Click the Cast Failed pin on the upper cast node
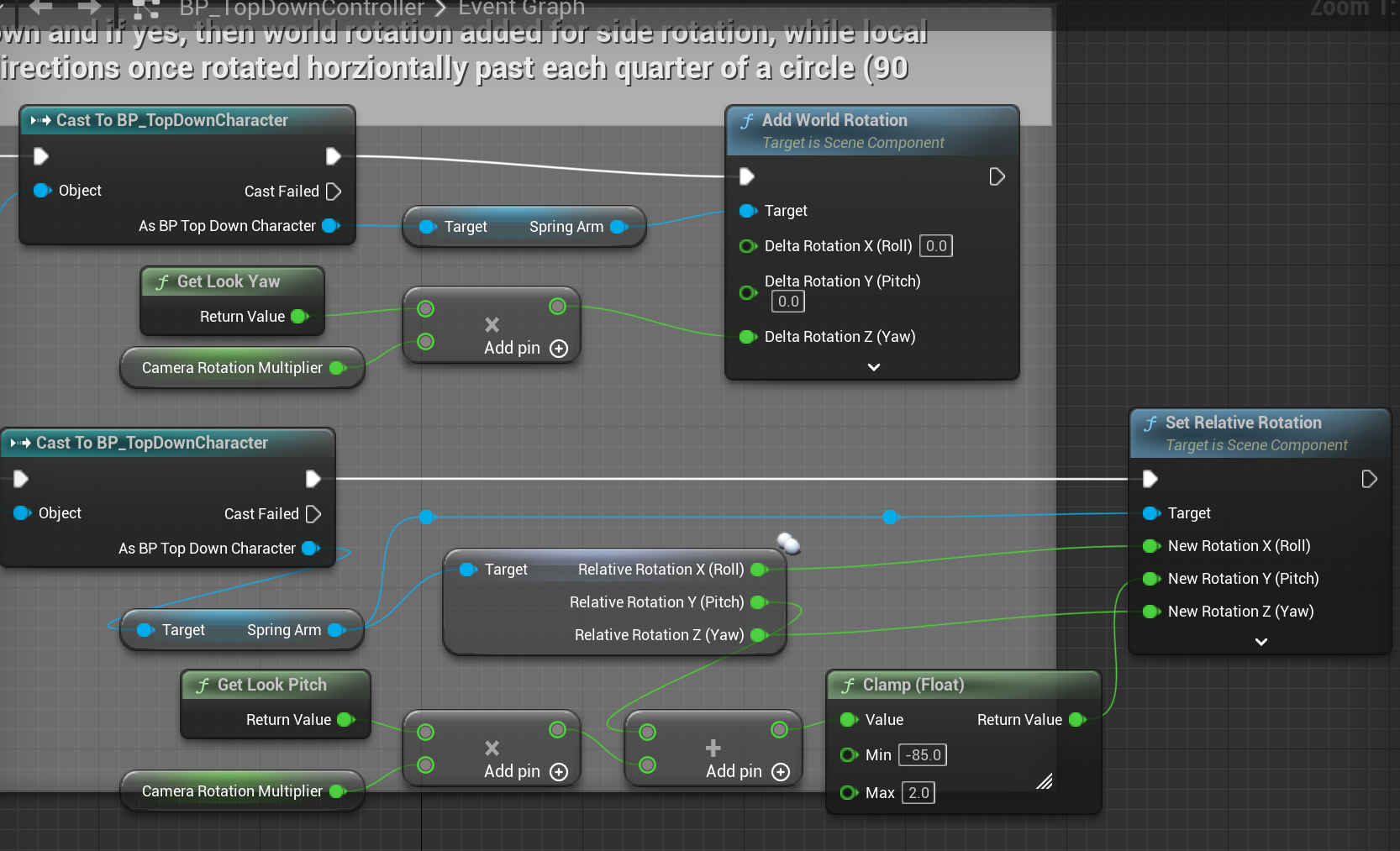 pyautogui.click(x=333, y=192)
